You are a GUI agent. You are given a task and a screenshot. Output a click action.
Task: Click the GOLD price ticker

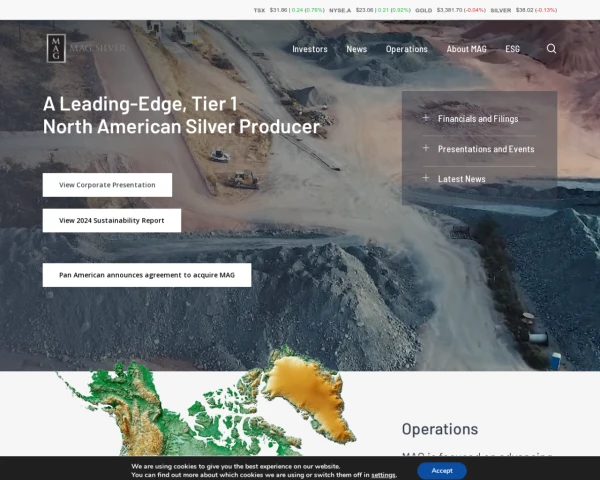pyautogui.click(x=450, y=10)
